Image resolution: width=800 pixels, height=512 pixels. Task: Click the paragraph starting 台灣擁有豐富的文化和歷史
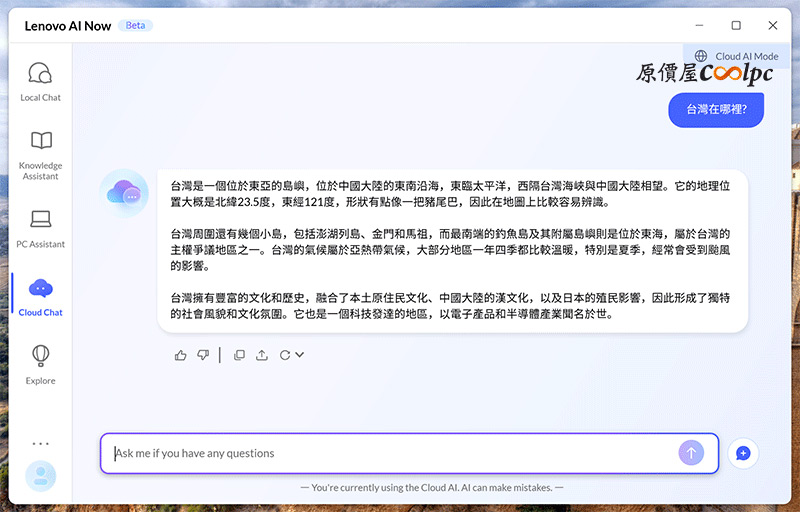(450, 305)
